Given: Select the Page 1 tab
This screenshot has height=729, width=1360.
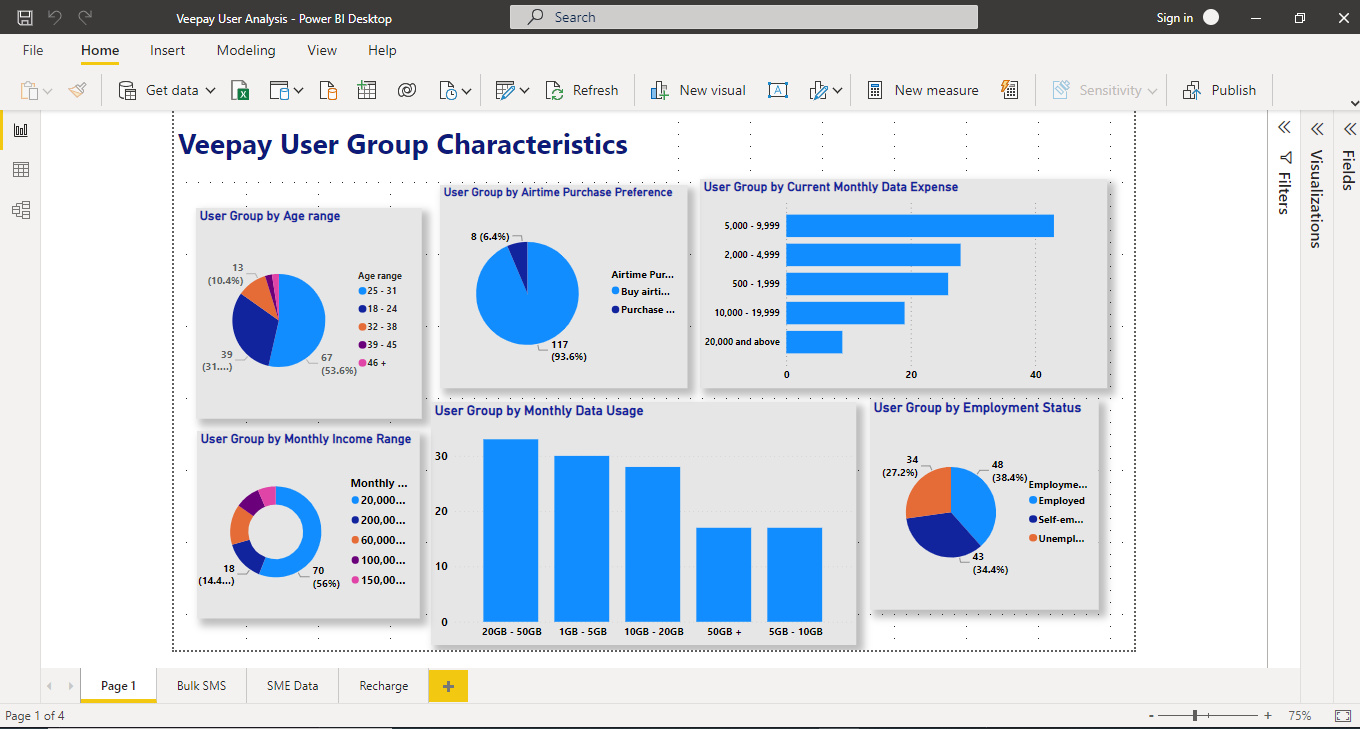Looking at the screenshot, I should click(118, 686).
